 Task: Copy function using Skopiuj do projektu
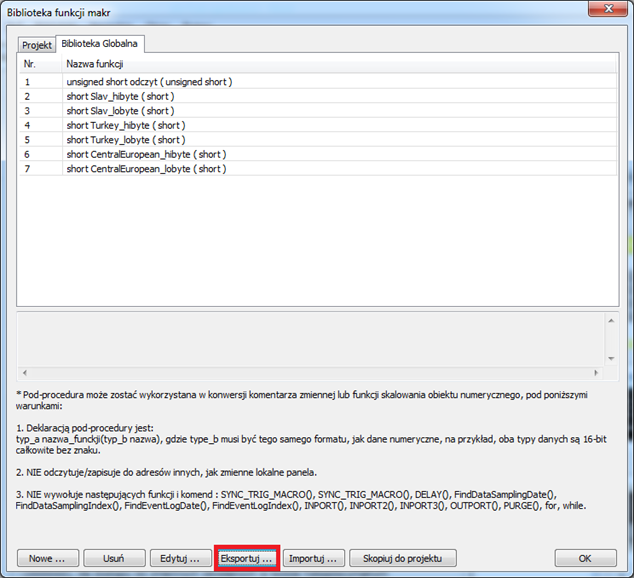403,558
